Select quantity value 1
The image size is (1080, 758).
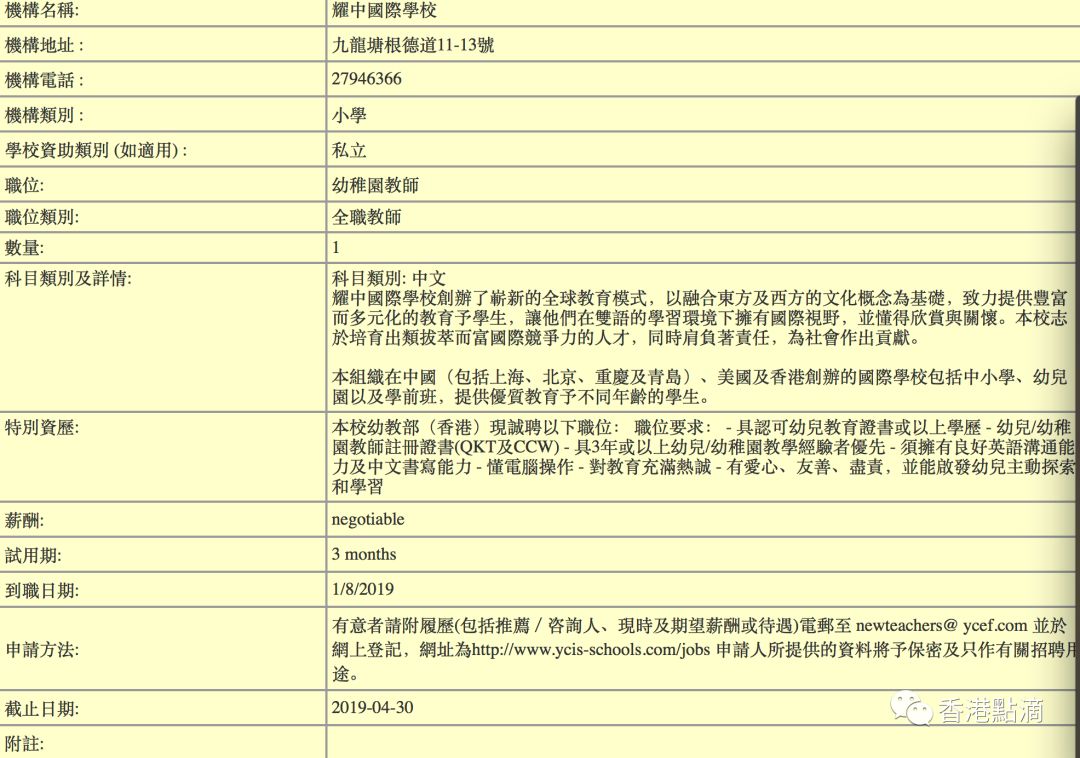[x=336, y=248]
